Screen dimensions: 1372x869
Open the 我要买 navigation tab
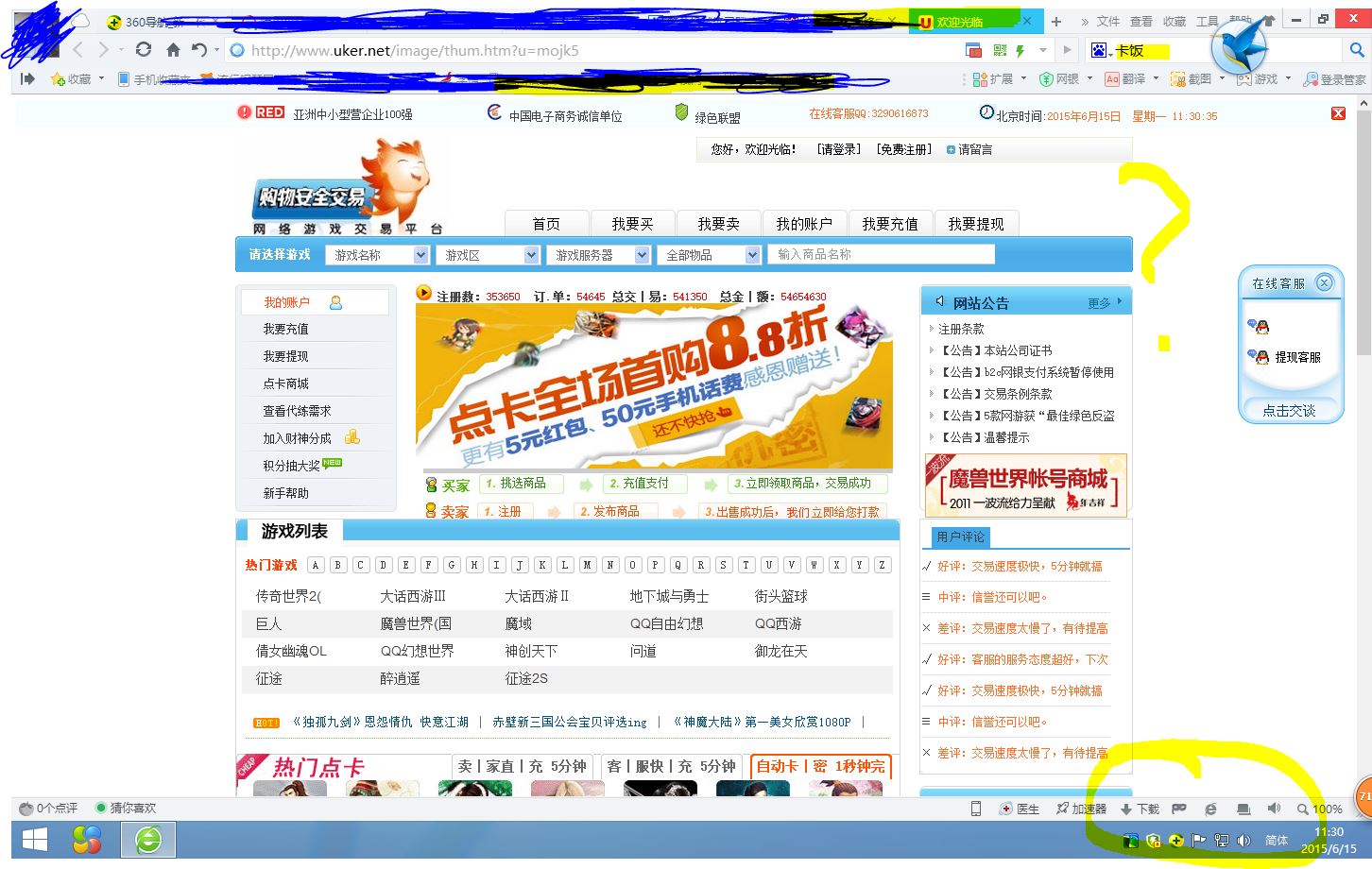click(x=632, y=224)
